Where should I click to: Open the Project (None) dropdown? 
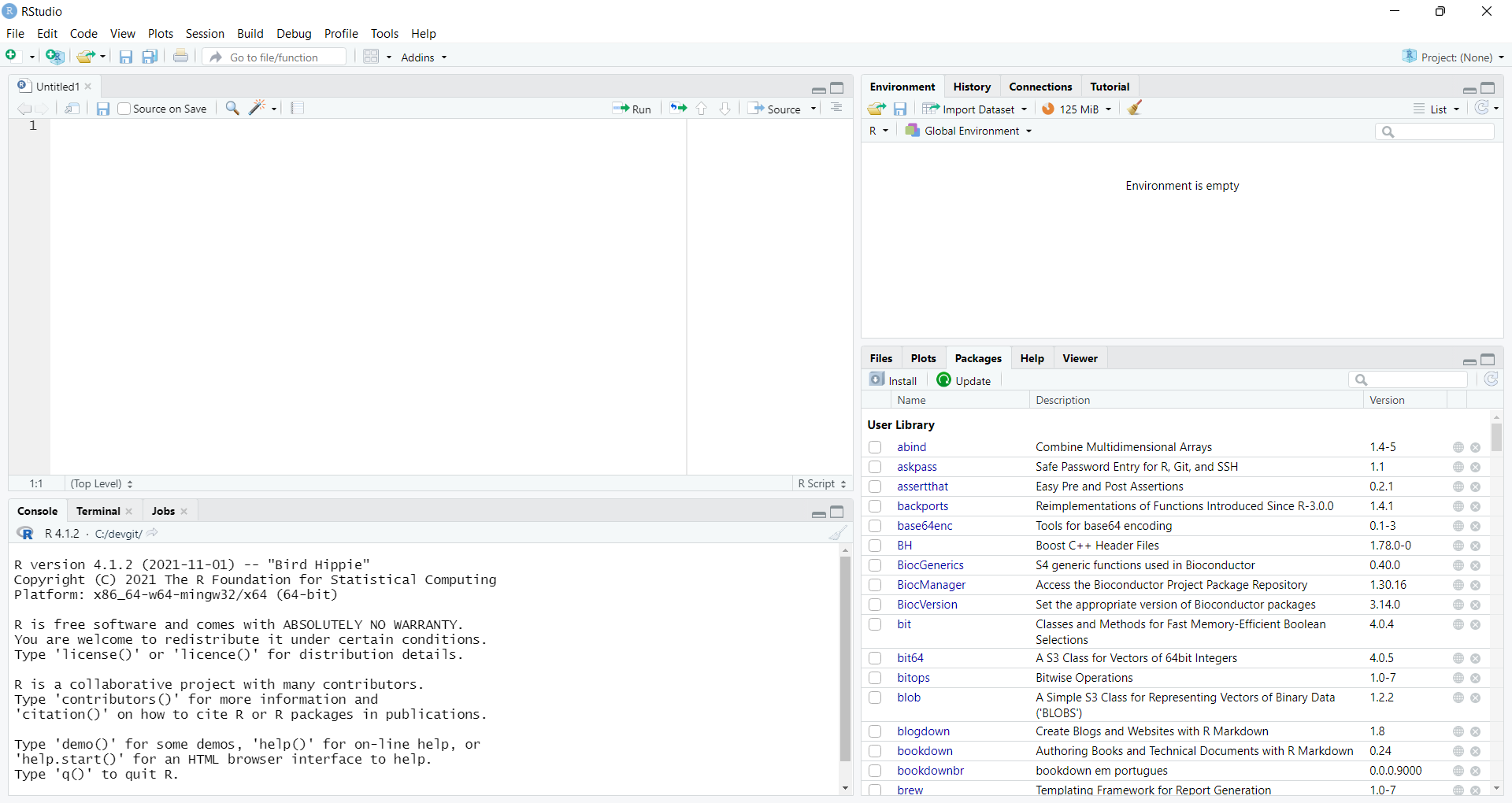click(1452, 57)
